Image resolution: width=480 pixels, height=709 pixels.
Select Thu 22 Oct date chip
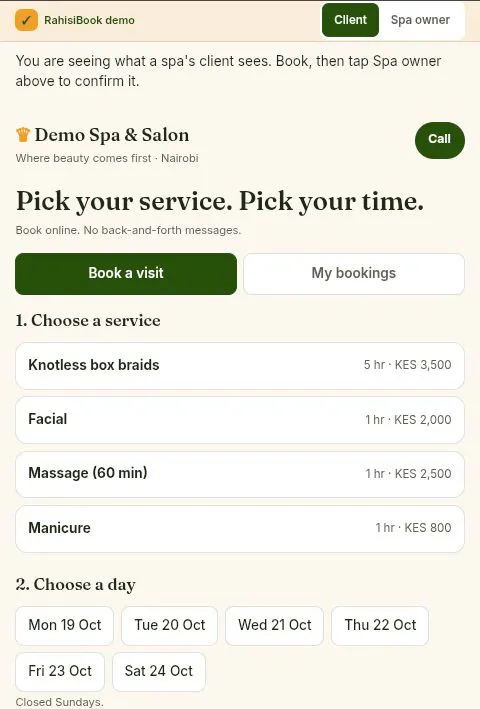pos(380,625)
